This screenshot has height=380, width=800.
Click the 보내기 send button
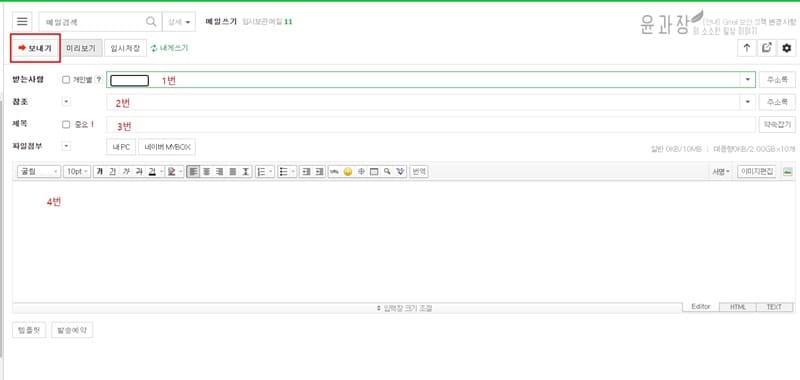coord(35,48)
